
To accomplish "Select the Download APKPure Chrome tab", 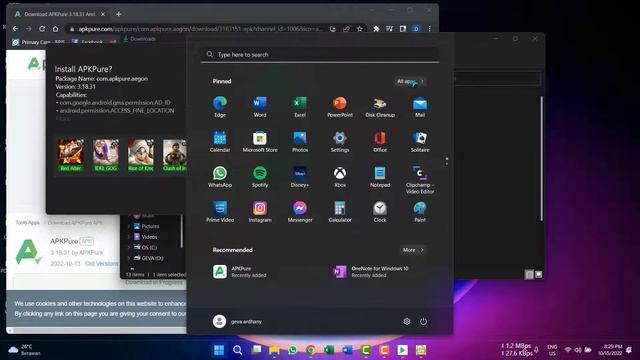I will pyautogui.click(x=60, y=14).
